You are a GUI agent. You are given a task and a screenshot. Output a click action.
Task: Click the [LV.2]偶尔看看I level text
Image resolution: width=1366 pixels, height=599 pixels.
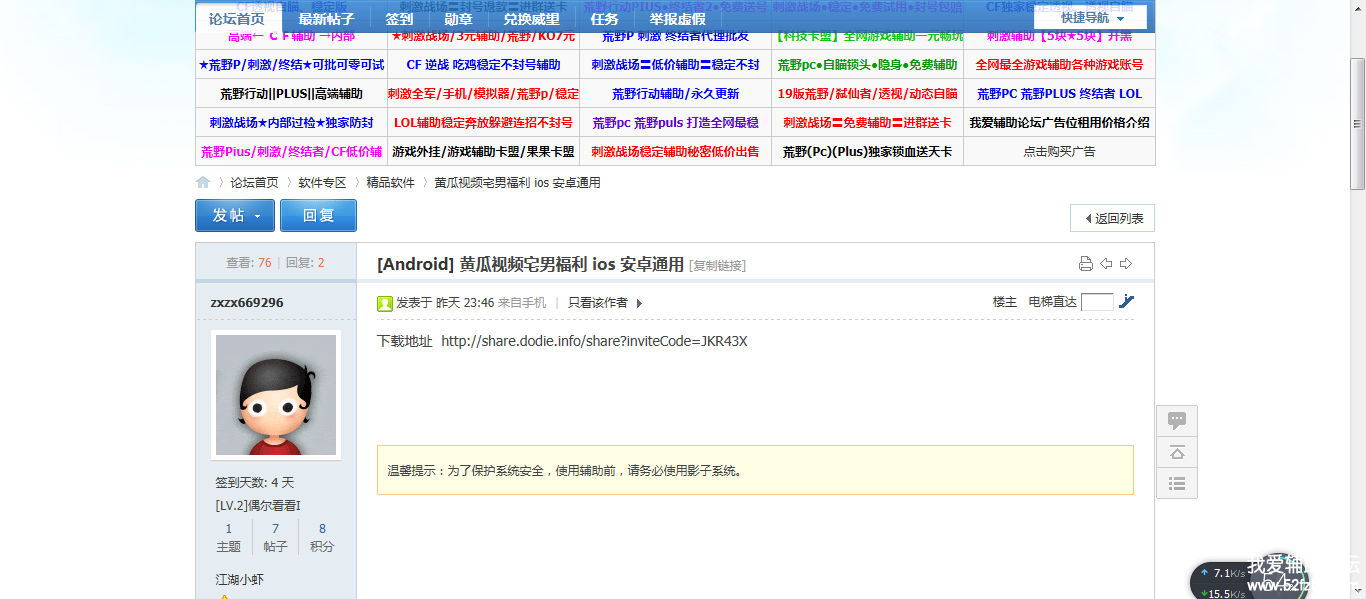pyautogui.click(x=258, y=506)
